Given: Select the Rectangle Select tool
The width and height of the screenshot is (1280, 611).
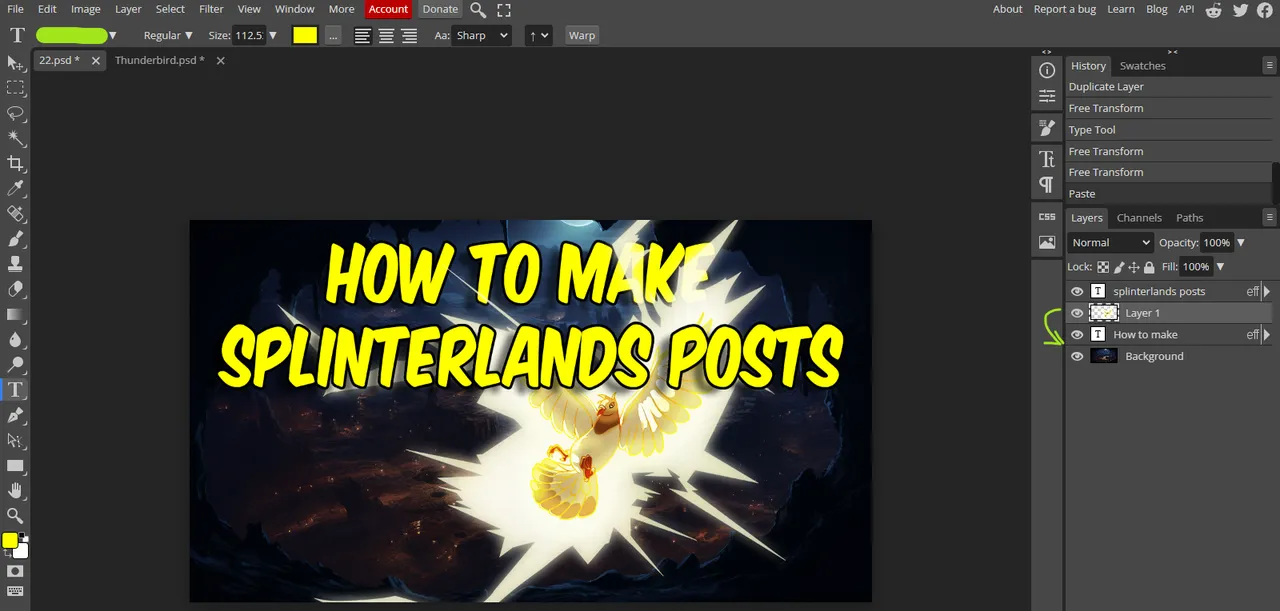Looking at the screenshot, I should point(15,88).
